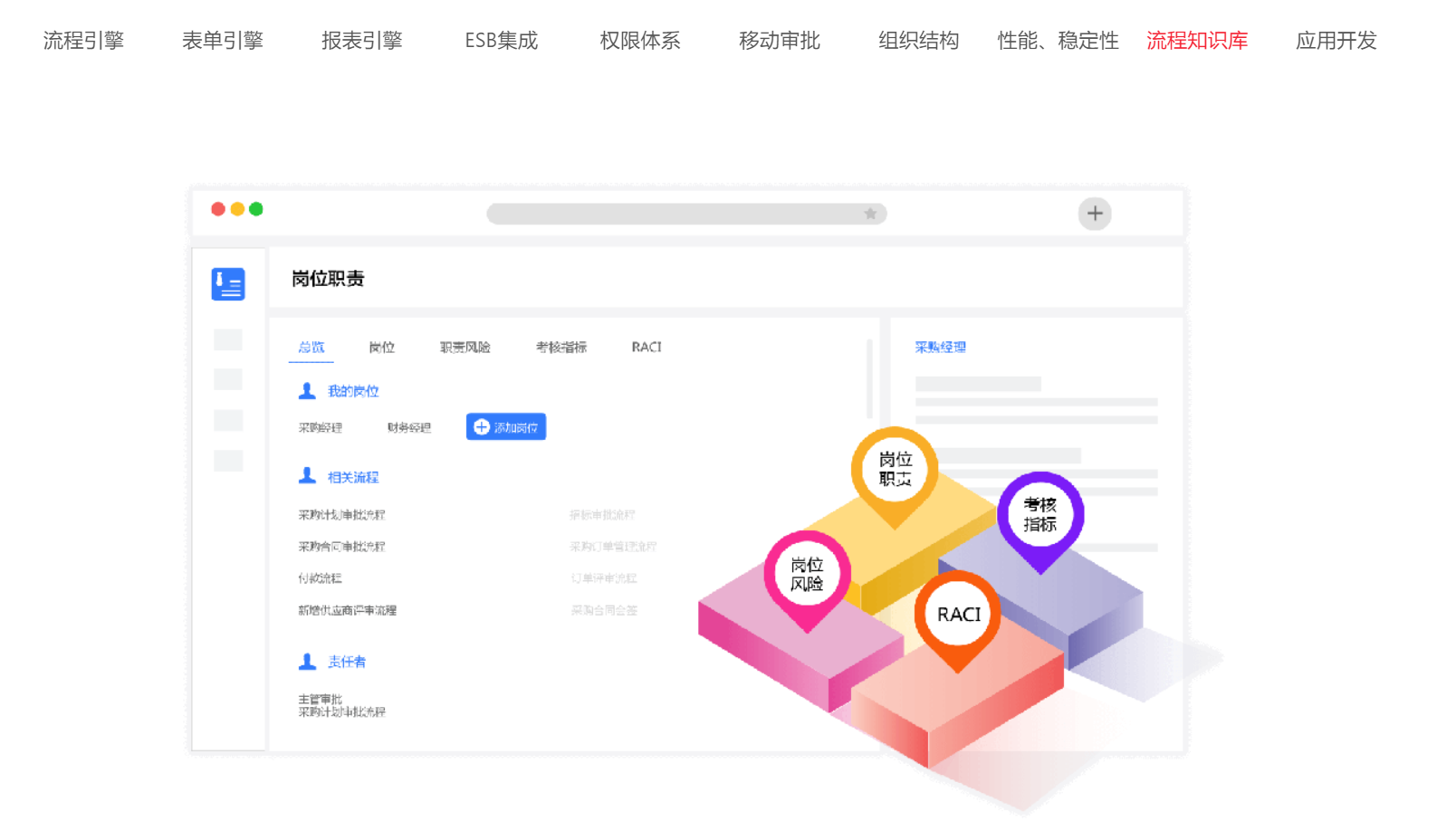
Task: Click the person icon beside 我的岗位
Action: pos(307,390)
